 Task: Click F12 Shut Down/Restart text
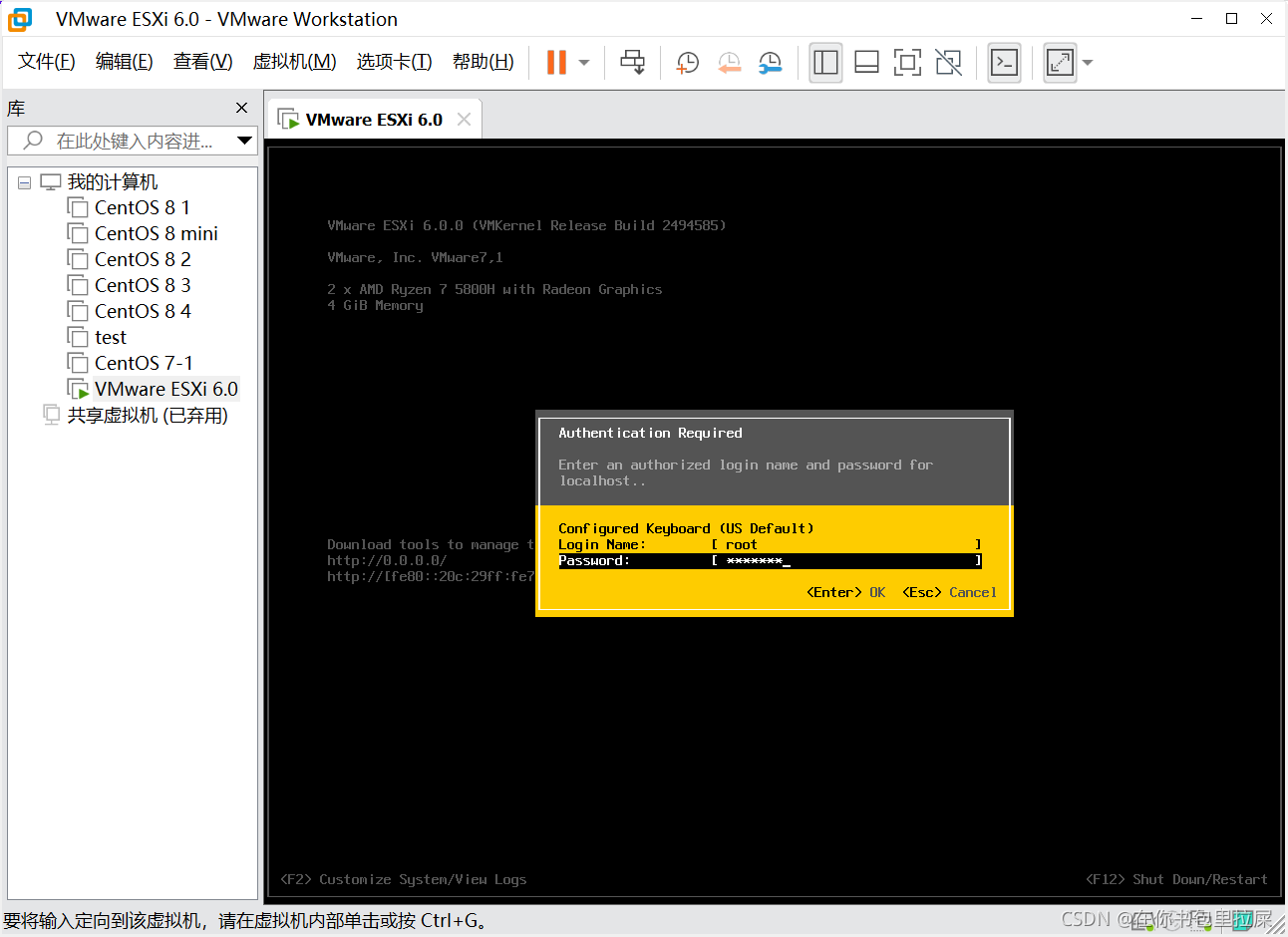point(1176,879)
